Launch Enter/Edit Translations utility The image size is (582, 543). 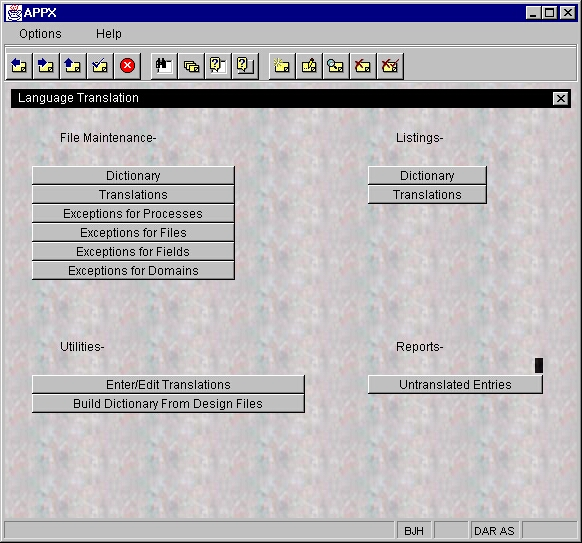tap(168, 385)
